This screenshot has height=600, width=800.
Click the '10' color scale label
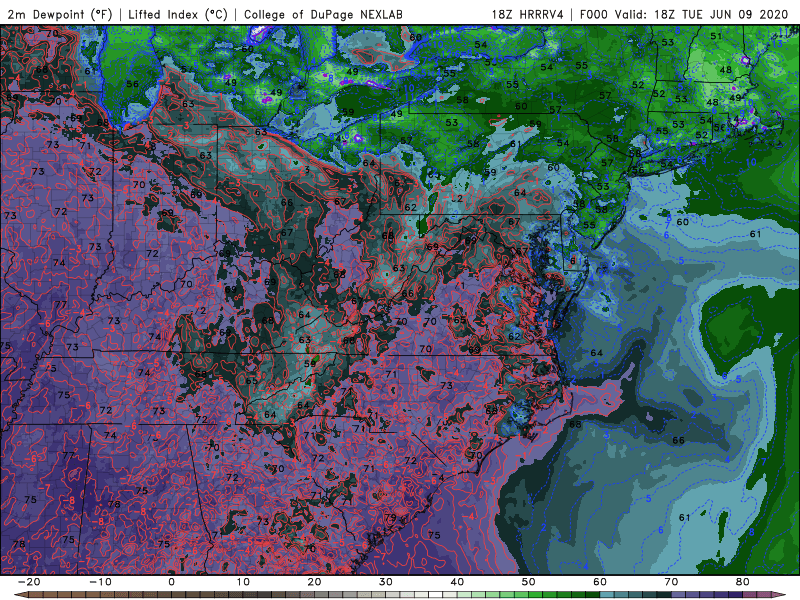pos(243,582)
